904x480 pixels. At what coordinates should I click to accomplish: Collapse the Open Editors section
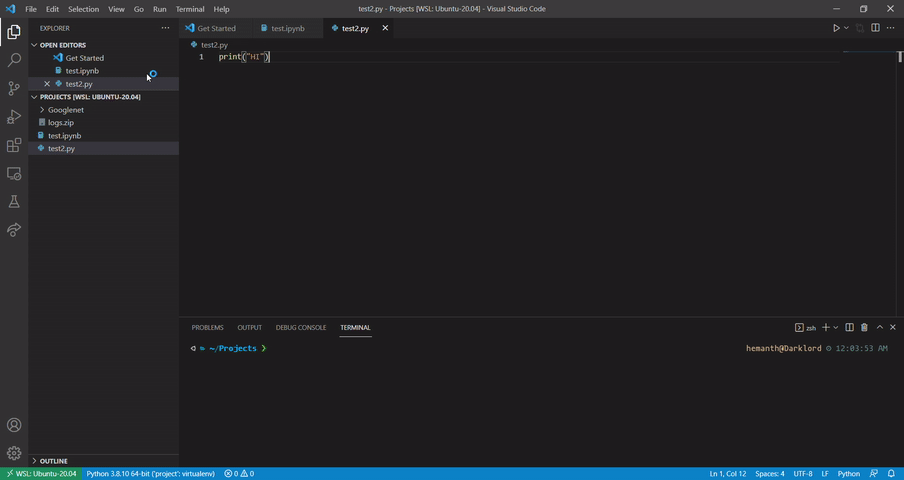(x=62, y=45)
